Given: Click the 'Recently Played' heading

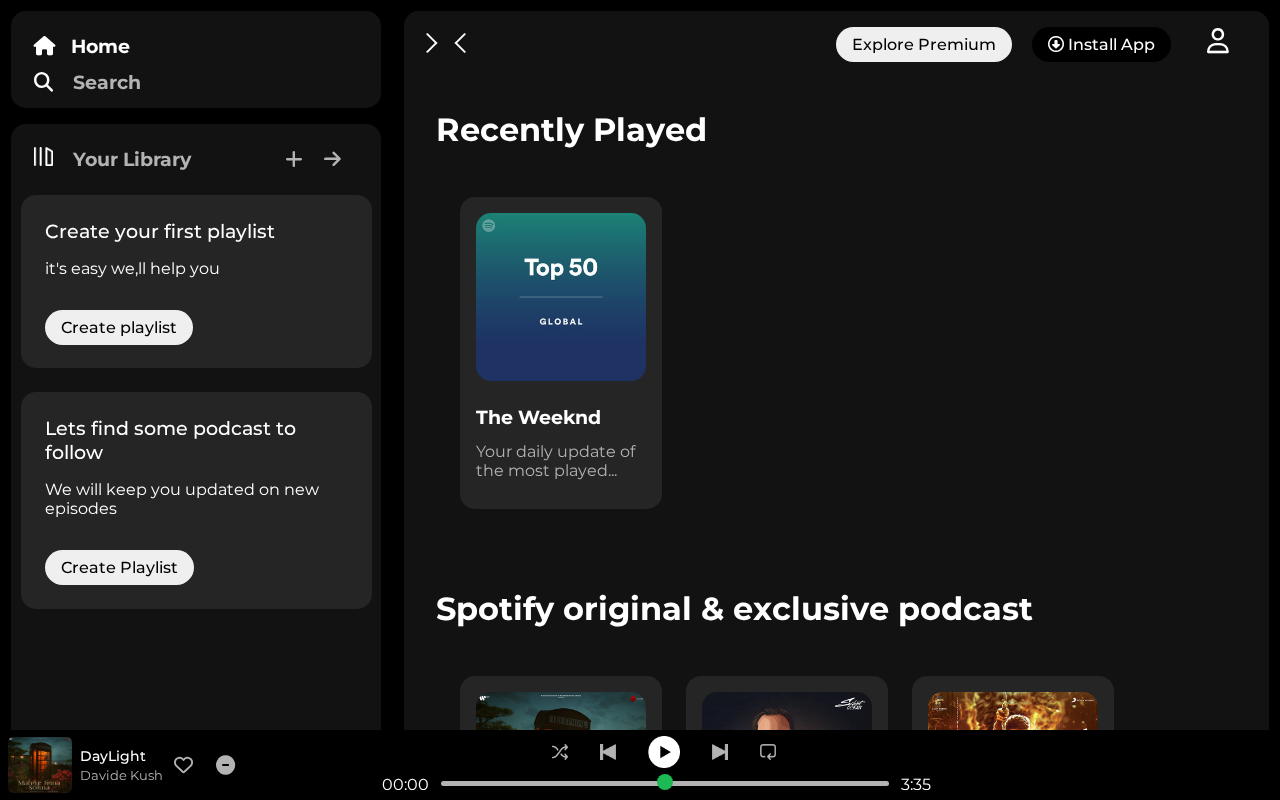Looking at the screenshot, I should 571,130.
